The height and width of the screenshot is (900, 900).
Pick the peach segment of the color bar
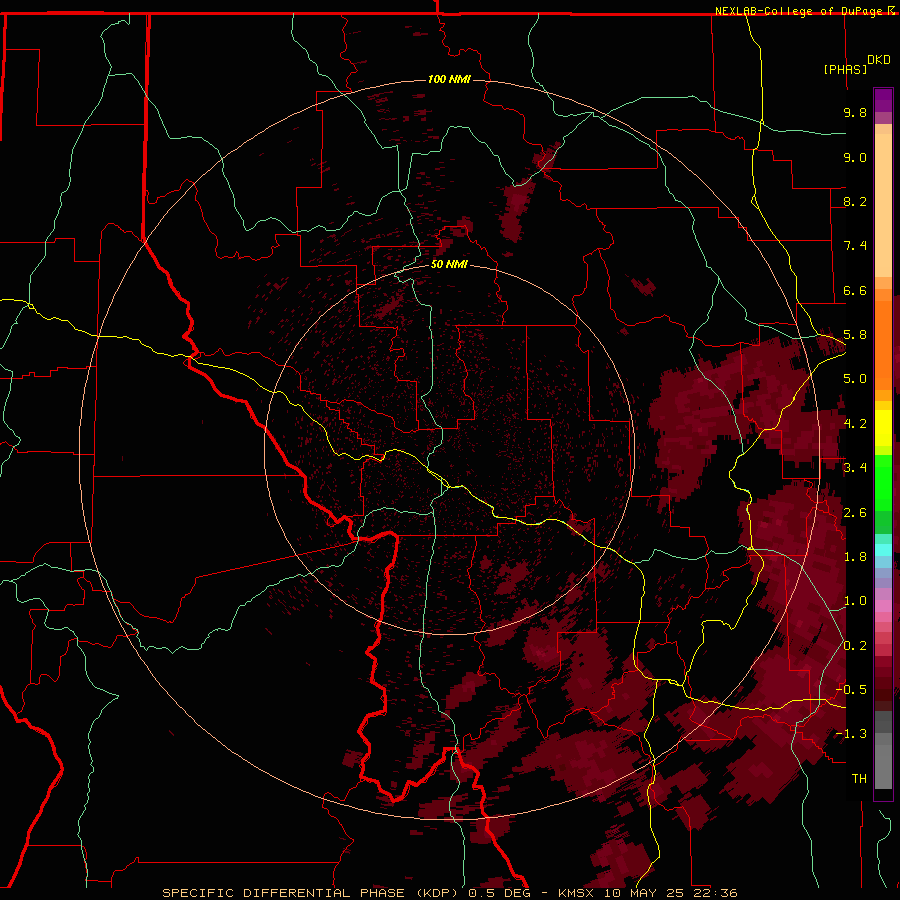tap(883, 205)
